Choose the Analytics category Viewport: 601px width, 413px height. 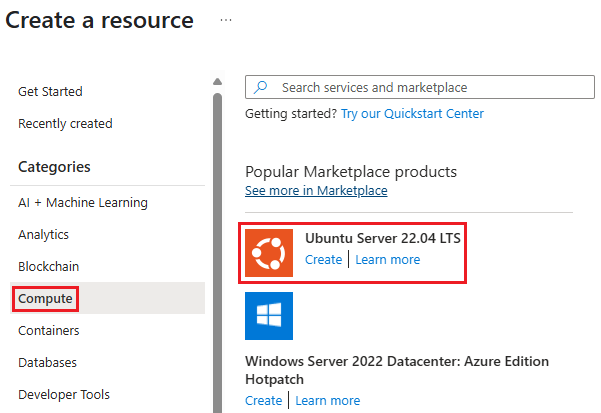[x=43, y=235]
